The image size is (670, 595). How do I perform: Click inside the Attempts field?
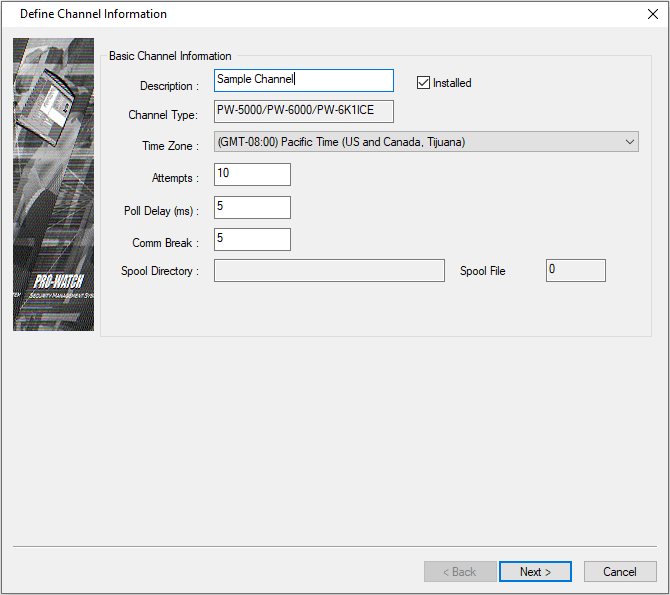click(x=252, y=174)
